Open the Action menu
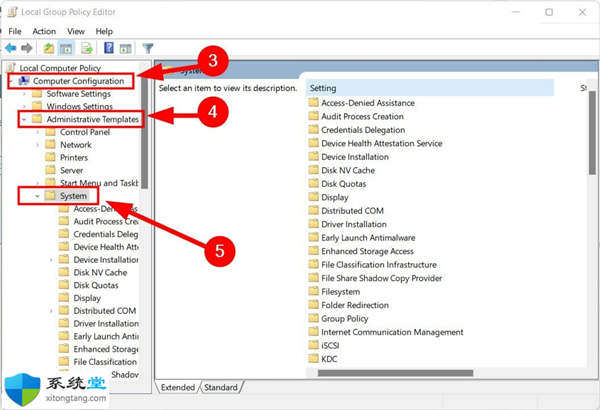 click(x=44, y=31)
